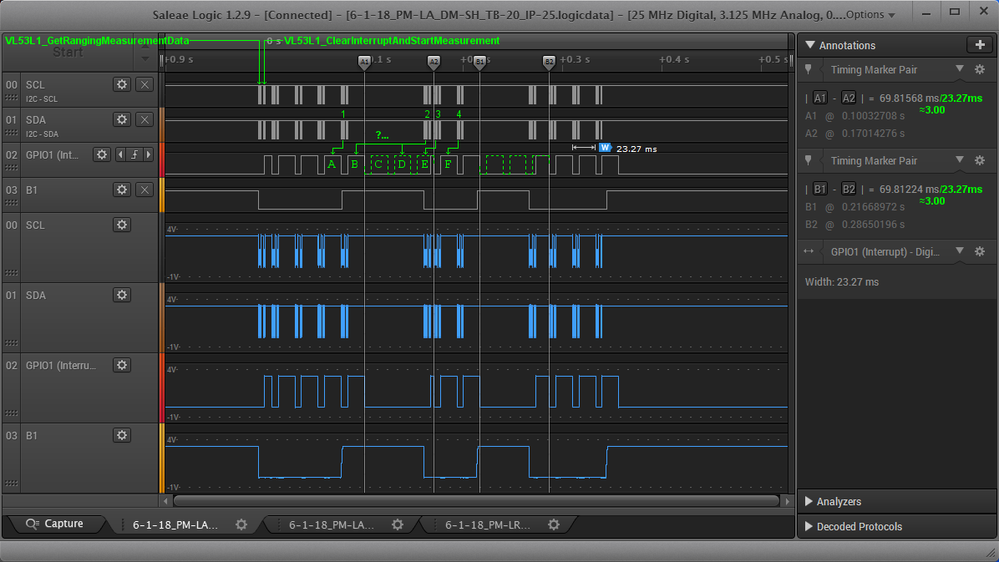Screen dimensions: 999x562
Task: Open settings gear for digital B1 channel
Action: pyautogui.click(x=122, y=190)
